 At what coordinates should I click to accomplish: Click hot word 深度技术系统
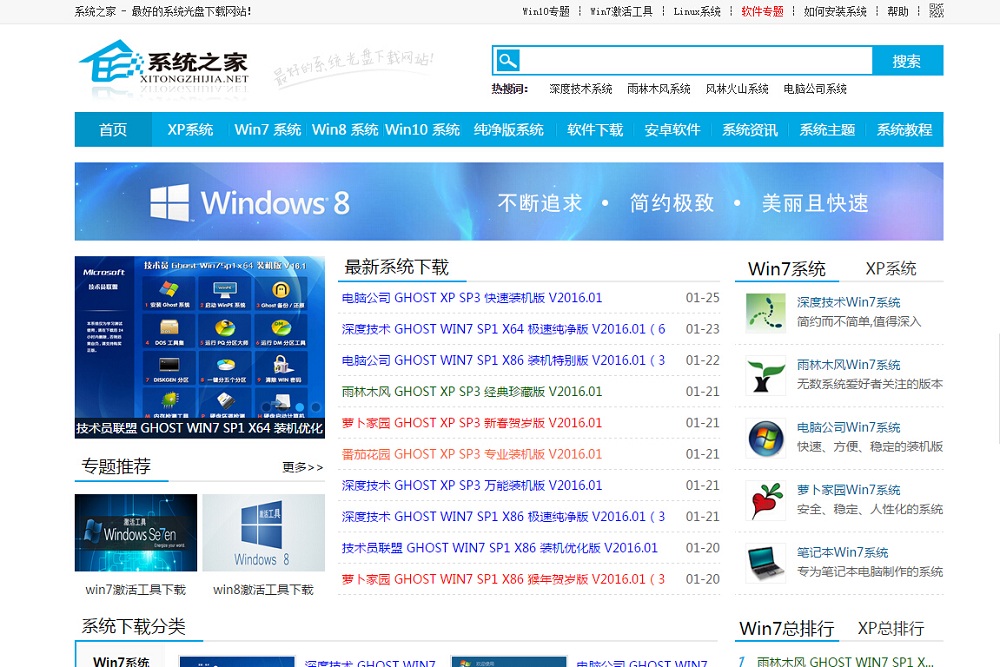tap(580, 89)
